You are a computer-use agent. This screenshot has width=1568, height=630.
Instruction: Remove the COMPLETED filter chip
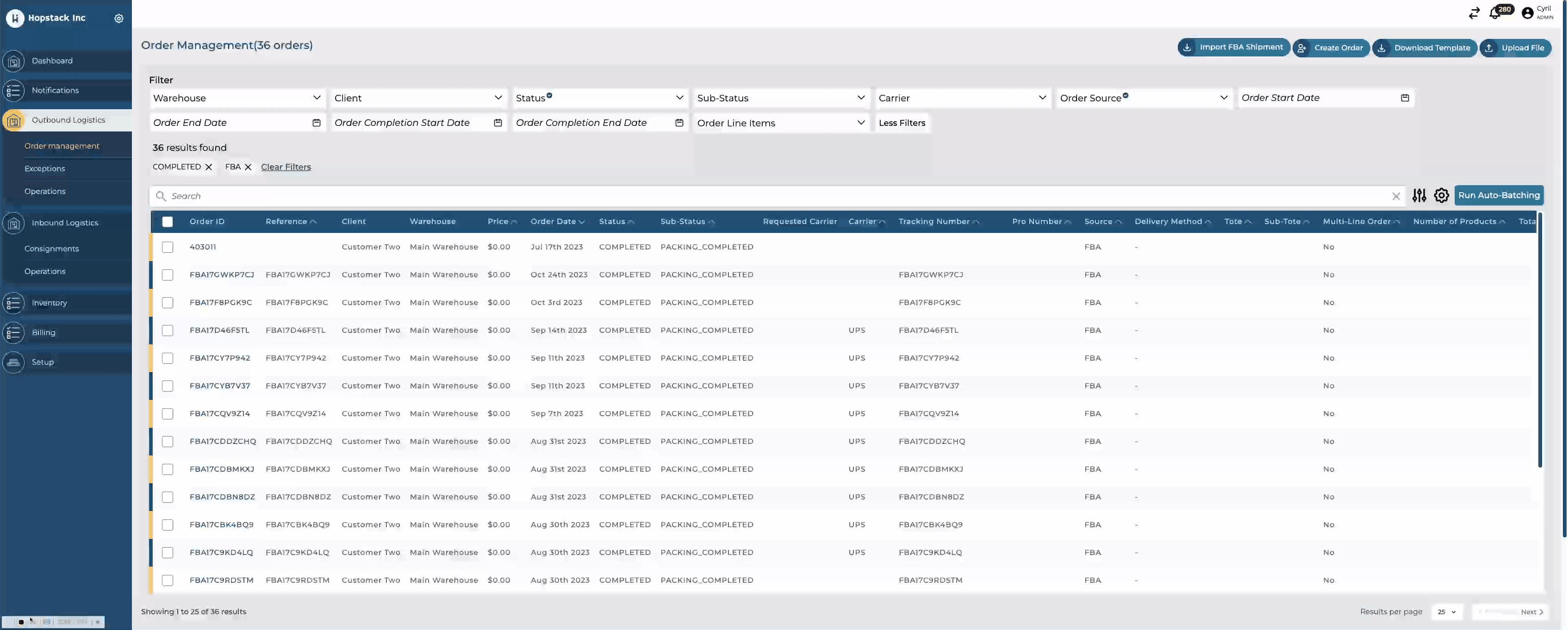click(x=209, y=167)
